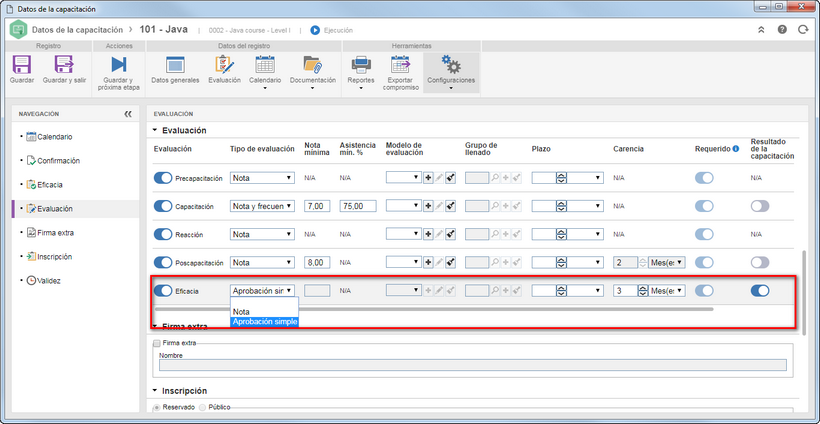Collapse the Evaluación section expander

pyautogui.click(x=155, y=130)
